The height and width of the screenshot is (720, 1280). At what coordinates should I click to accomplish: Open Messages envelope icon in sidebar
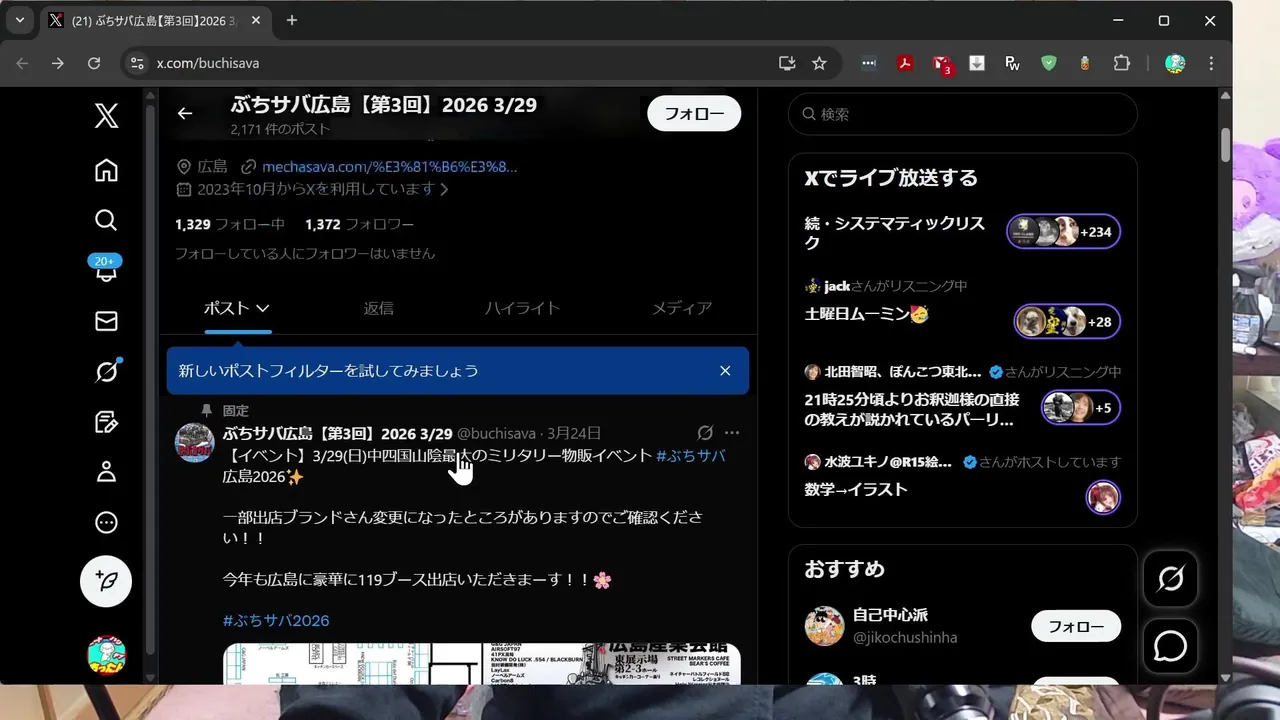point(106,321)
